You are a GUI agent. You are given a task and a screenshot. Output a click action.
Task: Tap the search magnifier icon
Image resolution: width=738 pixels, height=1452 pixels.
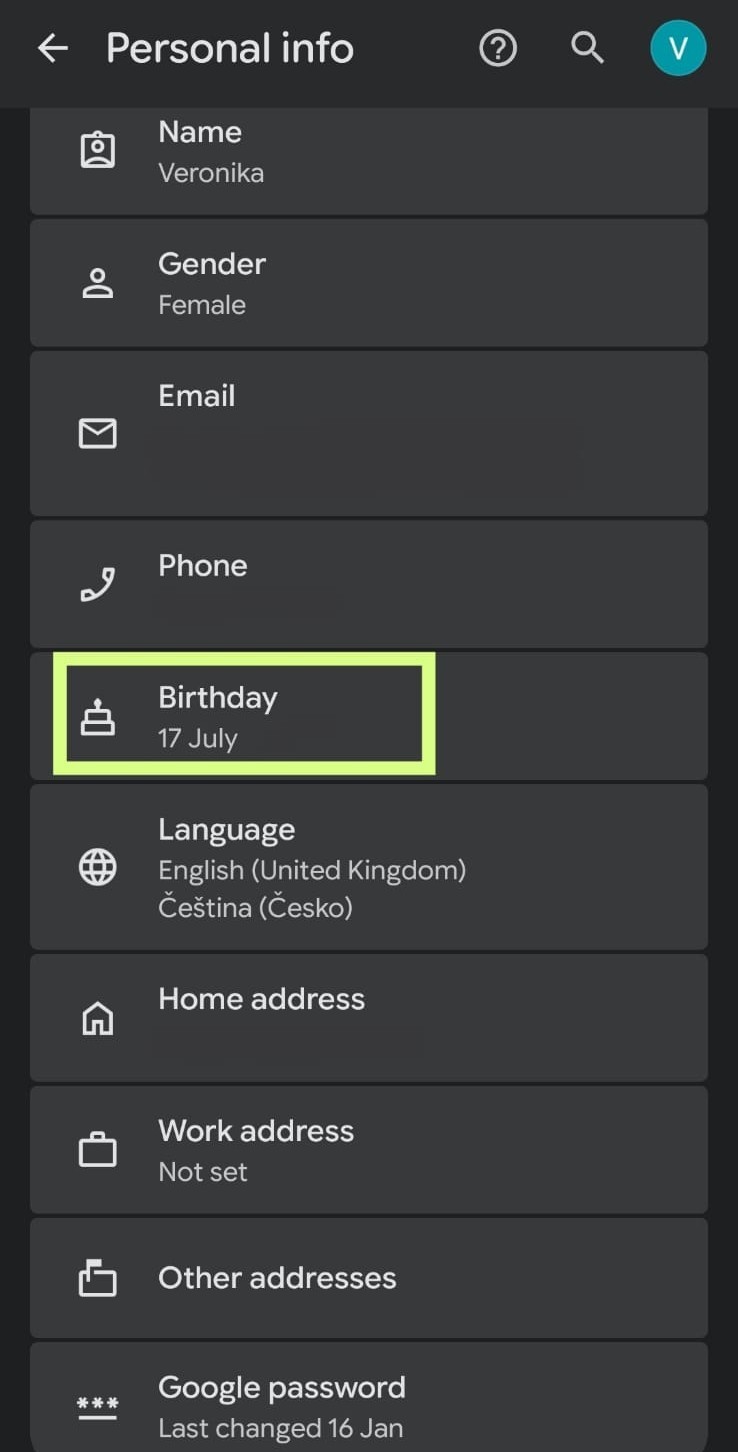pos(587,48)
